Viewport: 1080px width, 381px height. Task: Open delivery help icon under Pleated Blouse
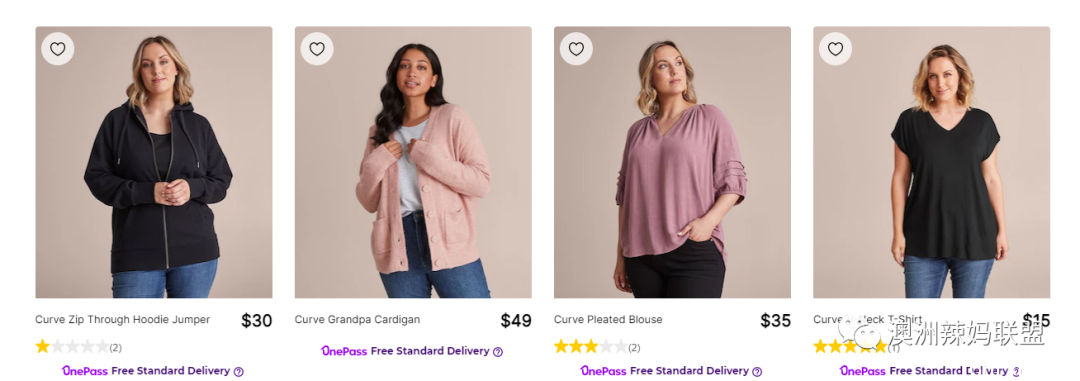[x=757, y=371]
